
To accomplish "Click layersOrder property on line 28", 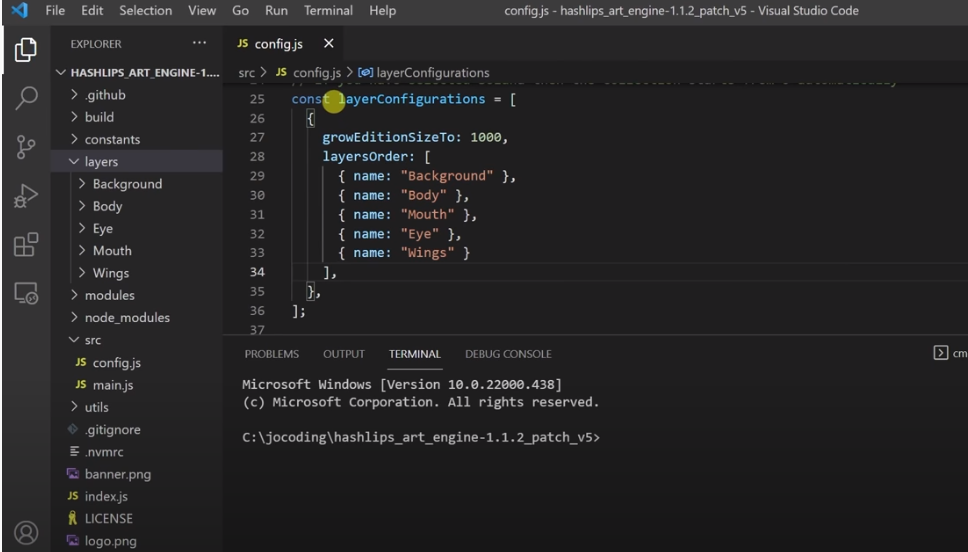I will pos(365,156).
